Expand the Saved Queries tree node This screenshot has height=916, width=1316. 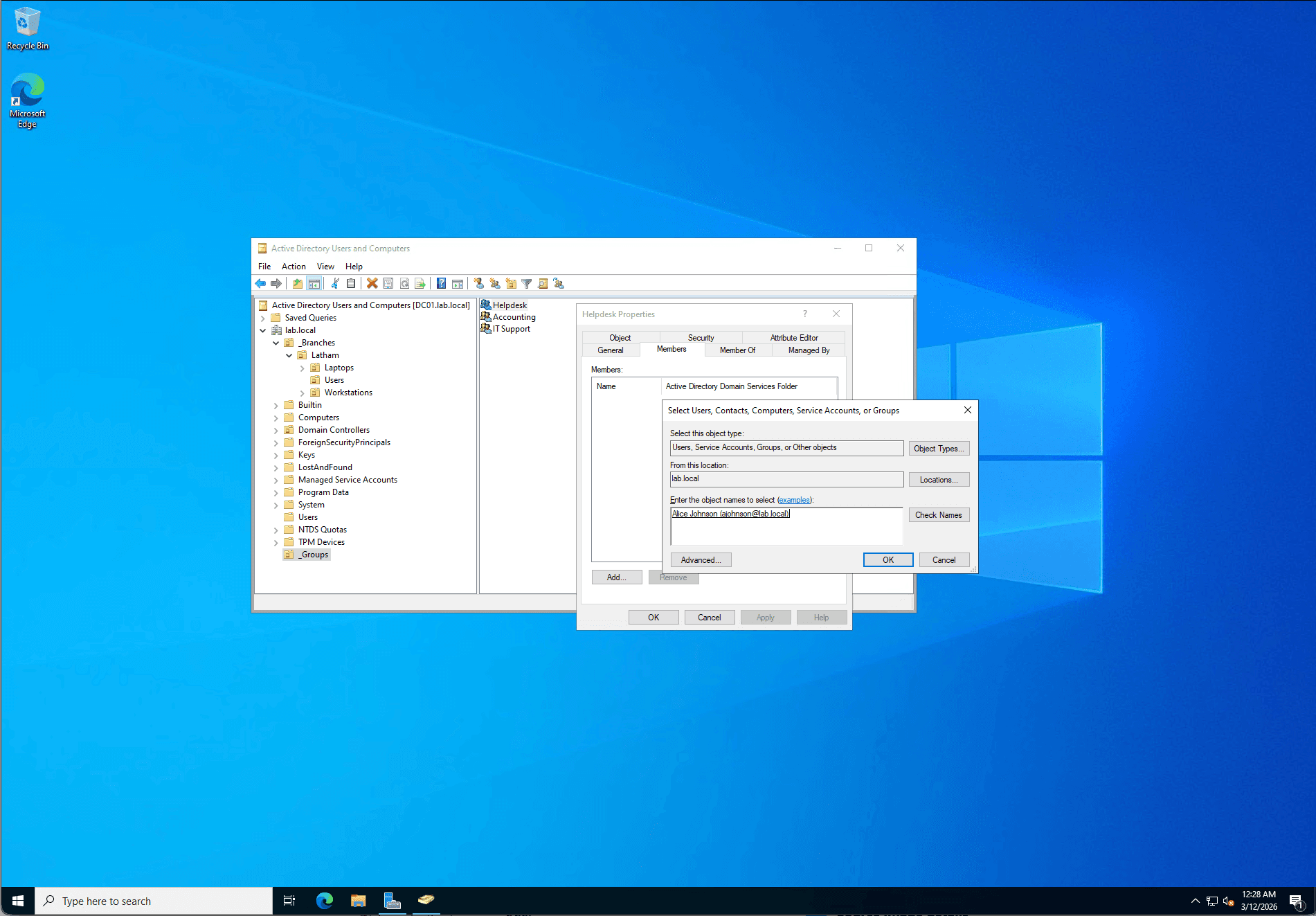[263, 318]
